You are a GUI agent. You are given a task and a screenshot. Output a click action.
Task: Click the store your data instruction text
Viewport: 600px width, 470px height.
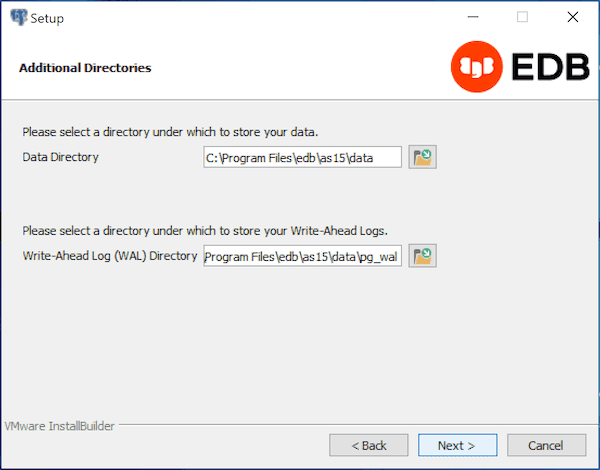(x=170, y=132)
